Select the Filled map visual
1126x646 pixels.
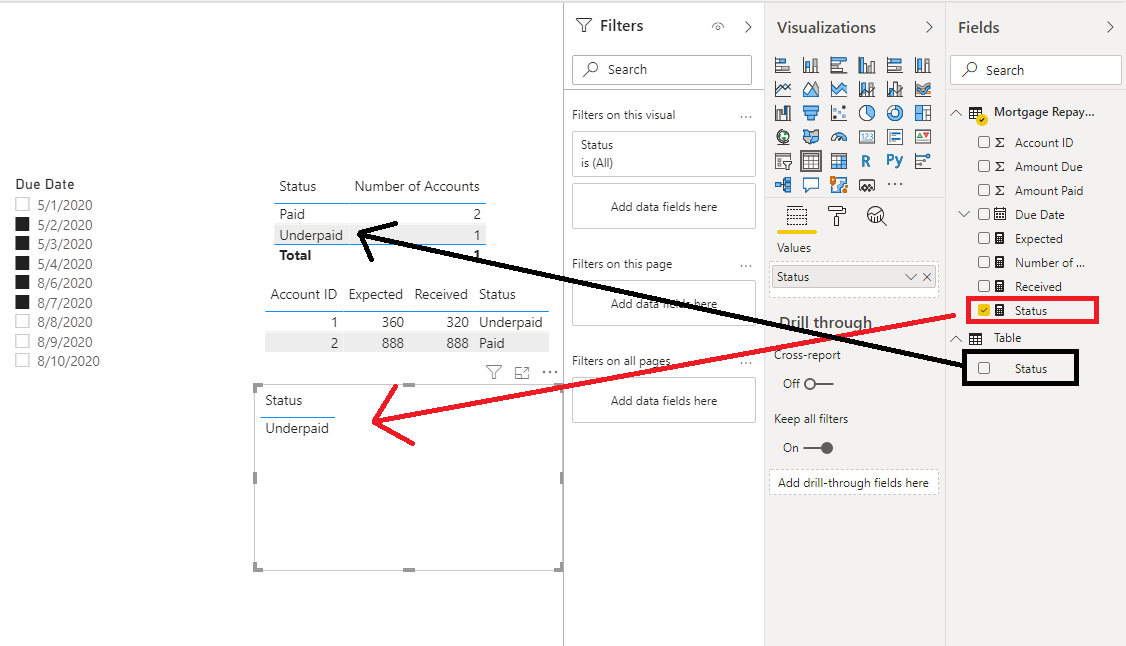click(811, 136)
